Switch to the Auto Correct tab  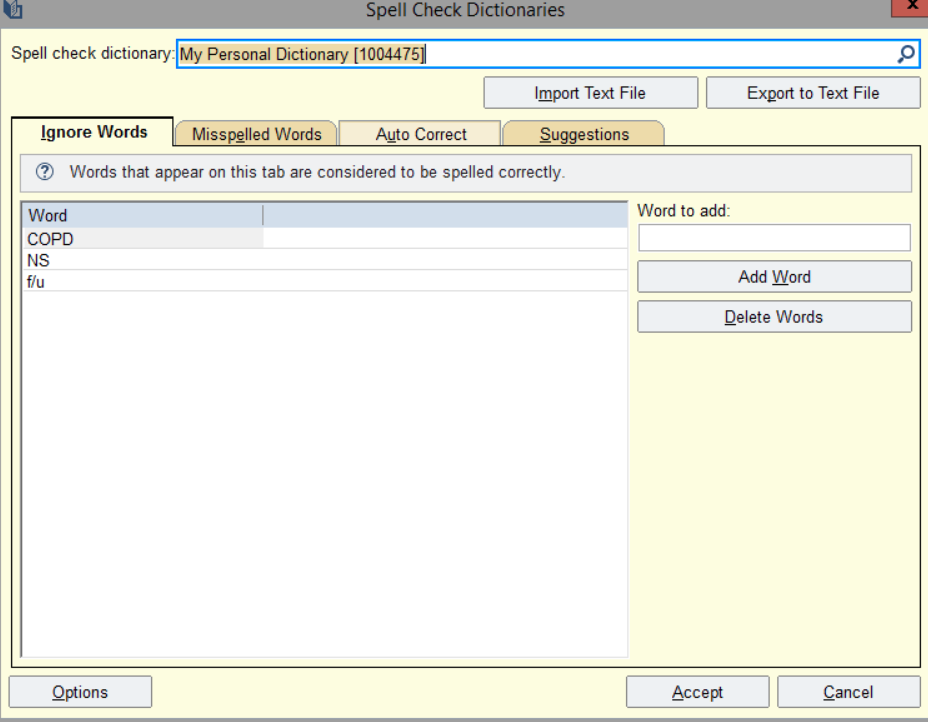421,134
